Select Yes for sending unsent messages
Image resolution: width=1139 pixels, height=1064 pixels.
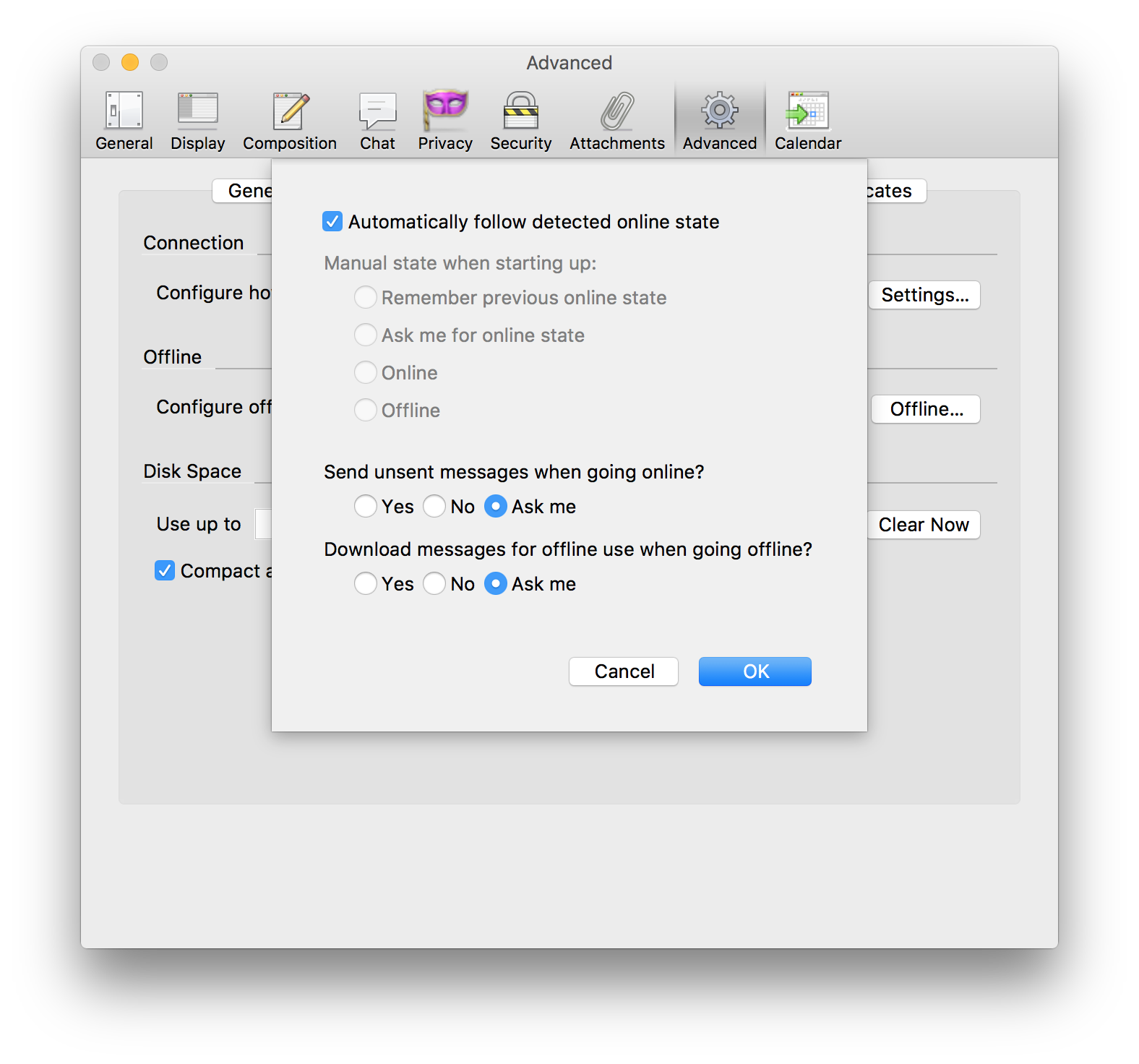(366, 506)
